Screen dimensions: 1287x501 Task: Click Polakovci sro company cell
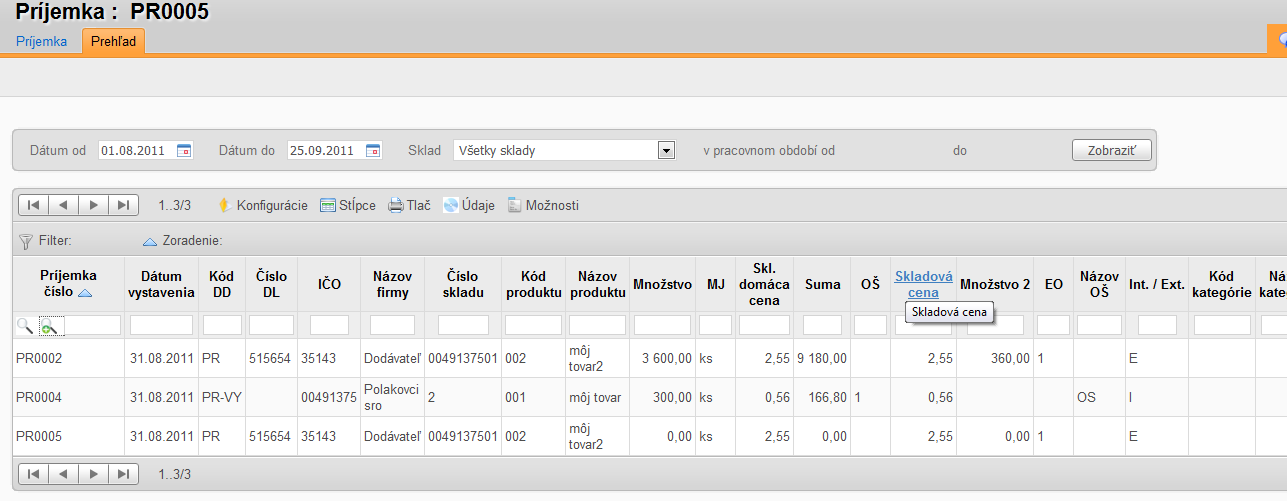392,397
